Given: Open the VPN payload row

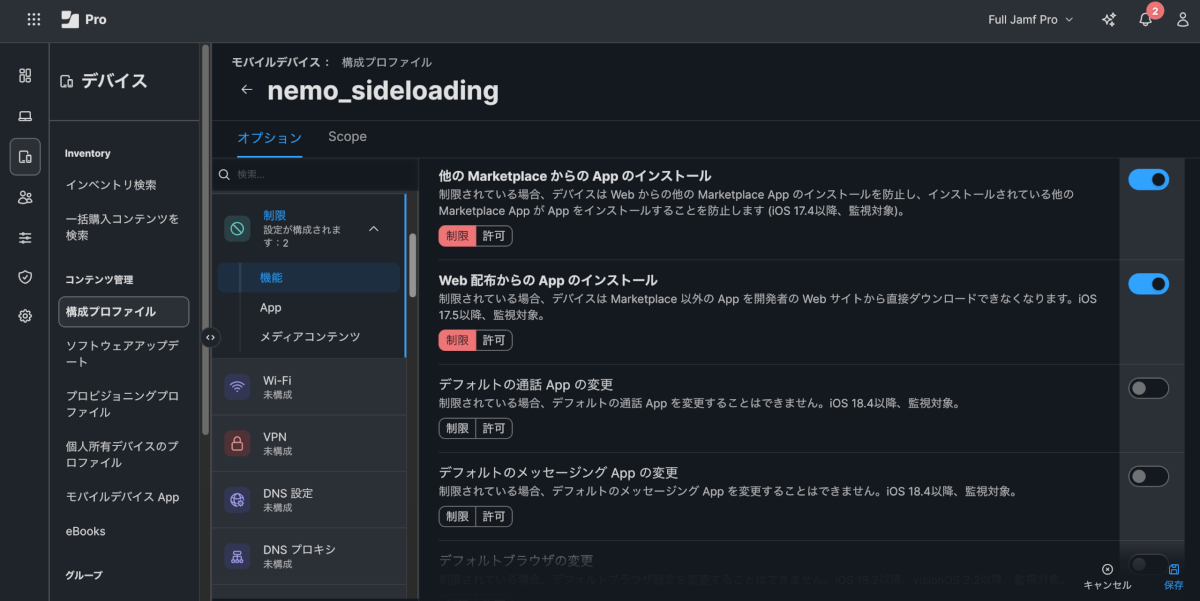Looking at the screenshot, I should click(309, 443).
